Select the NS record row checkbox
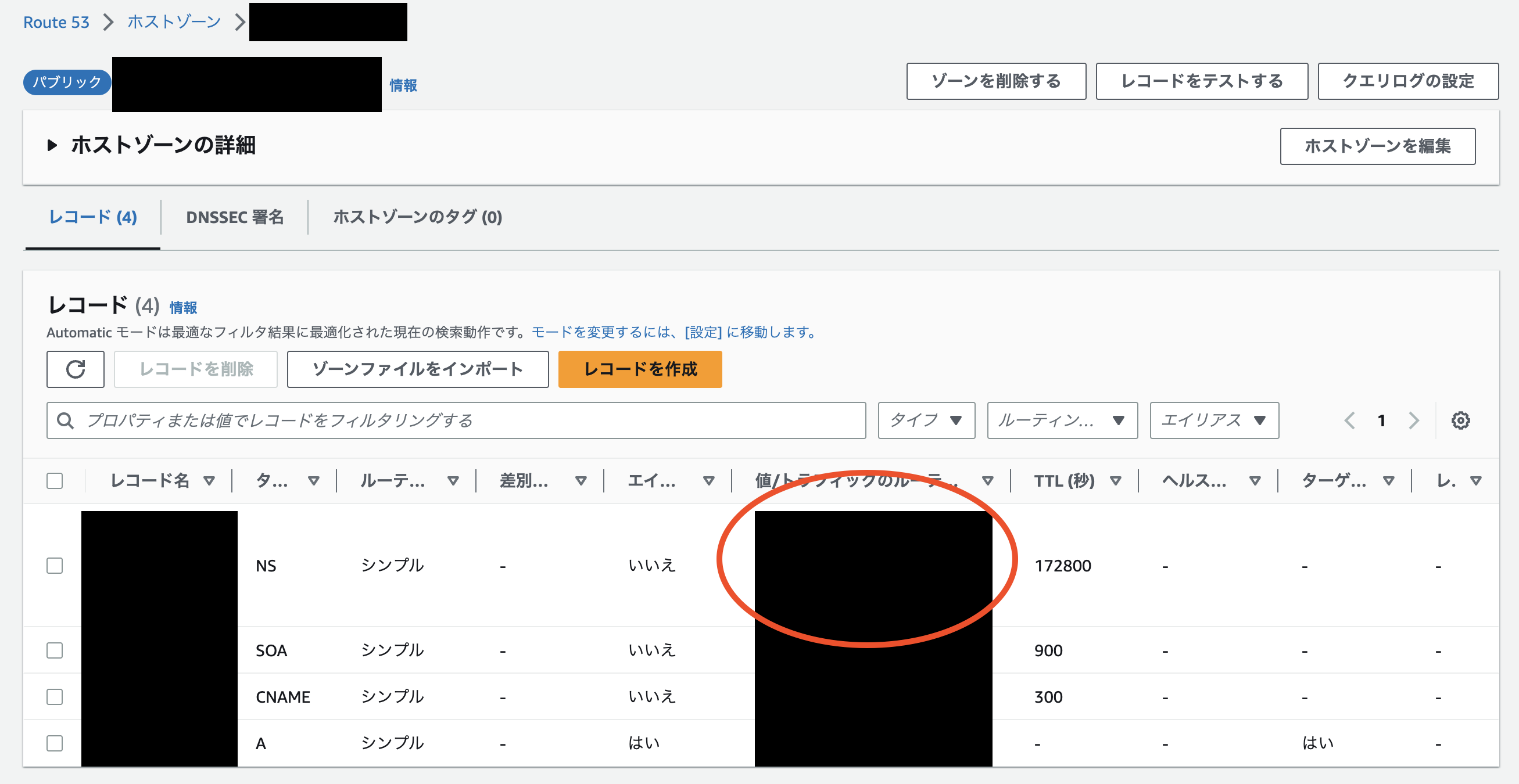This screenshot has height=784, width=1519. 54,566
